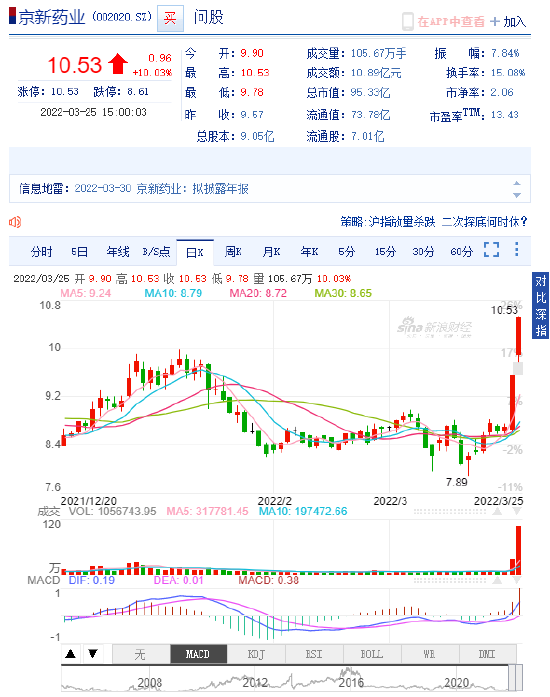The height and width of the screenshot is (697, 550).
Task: Click the 总市值 95.33亿 value
Action: coord(370,92)
